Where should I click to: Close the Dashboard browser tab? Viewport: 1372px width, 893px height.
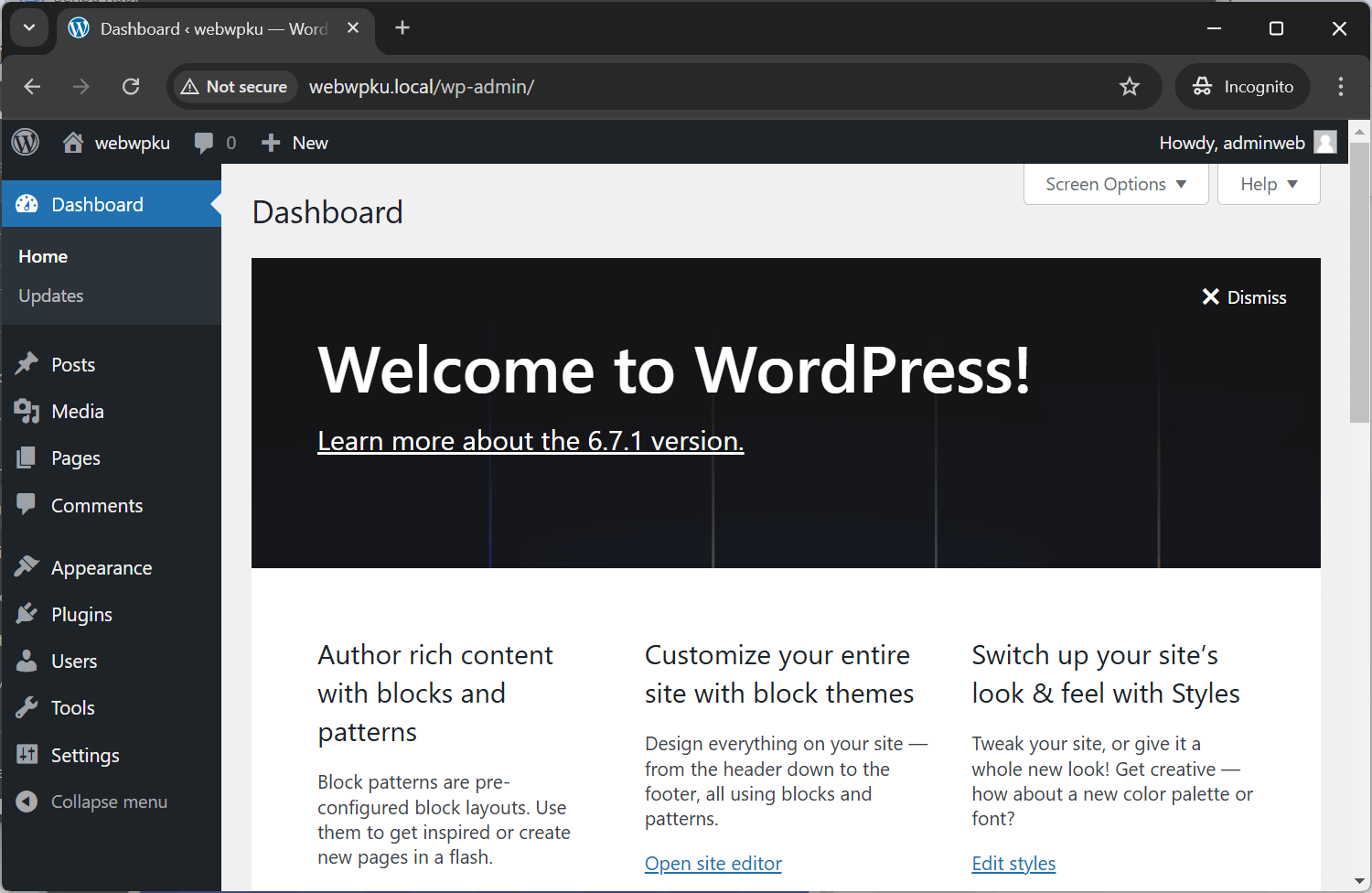click(x=353, y=28)
